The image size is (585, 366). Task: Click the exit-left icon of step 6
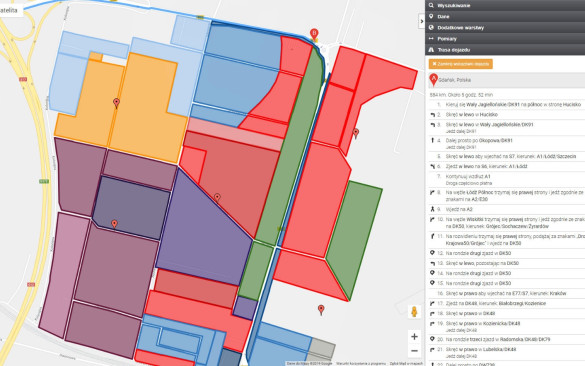[432, 166]
